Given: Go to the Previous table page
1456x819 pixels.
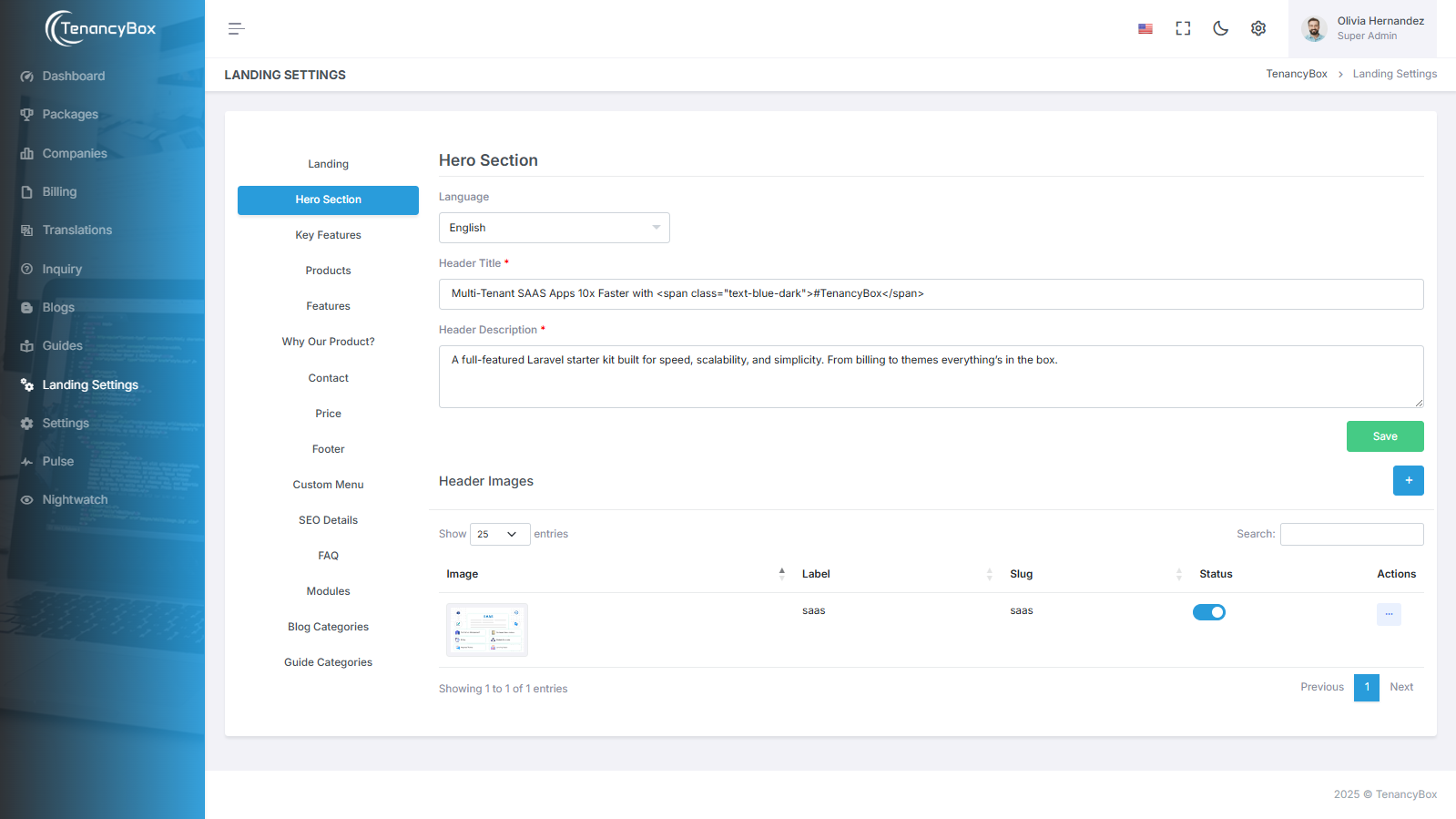Looking at the screenshot, I should (1322, 688).
